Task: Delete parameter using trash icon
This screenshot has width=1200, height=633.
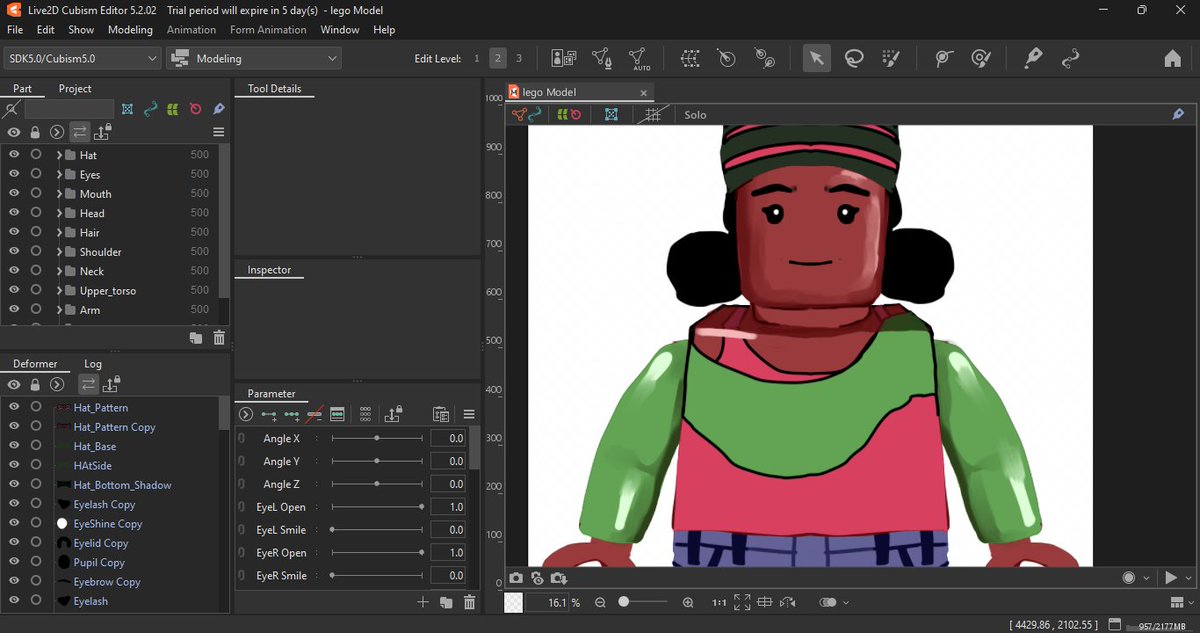Action: [469, 602]
